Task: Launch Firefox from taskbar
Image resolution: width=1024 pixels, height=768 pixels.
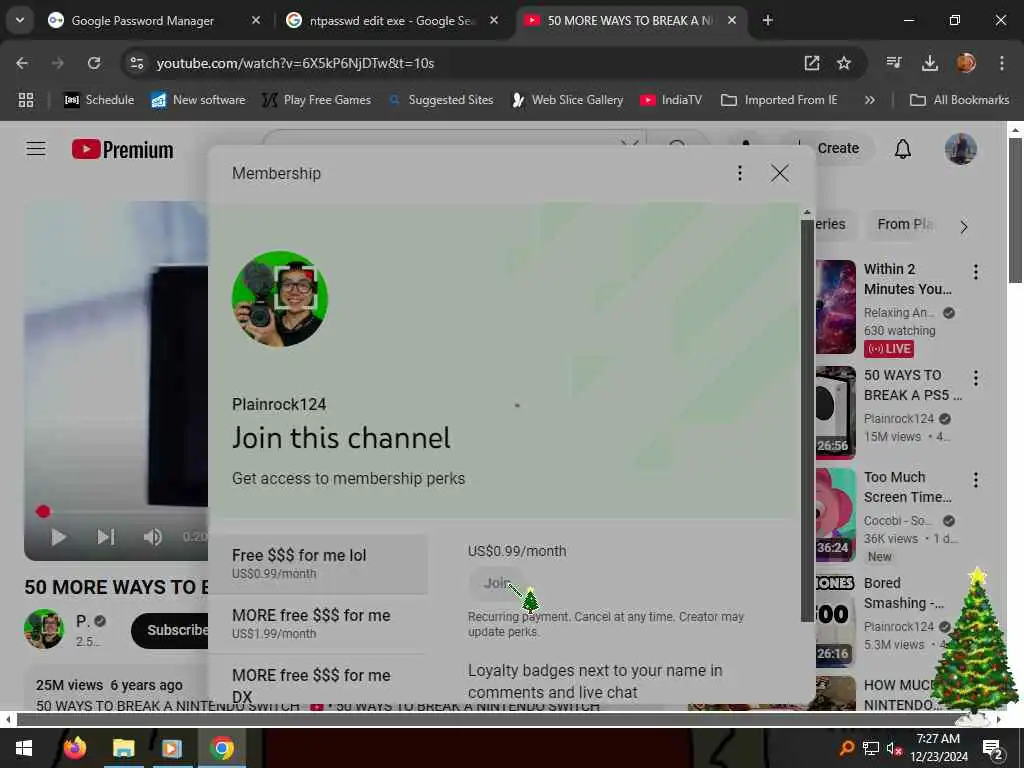Action: (x=74, y=748)
